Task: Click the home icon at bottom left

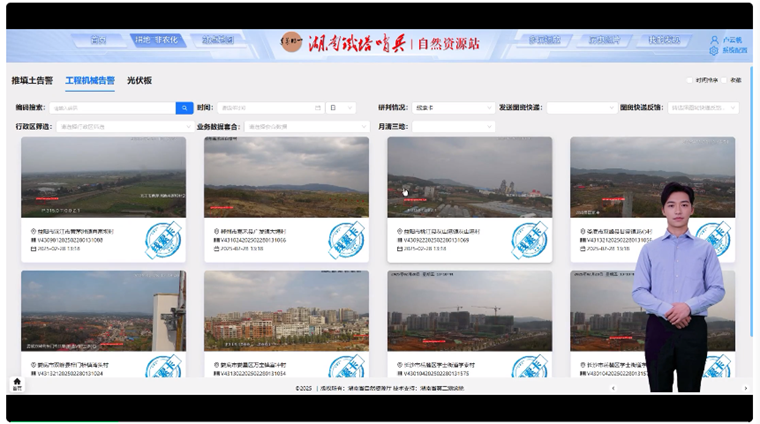Action: point(17,383)
